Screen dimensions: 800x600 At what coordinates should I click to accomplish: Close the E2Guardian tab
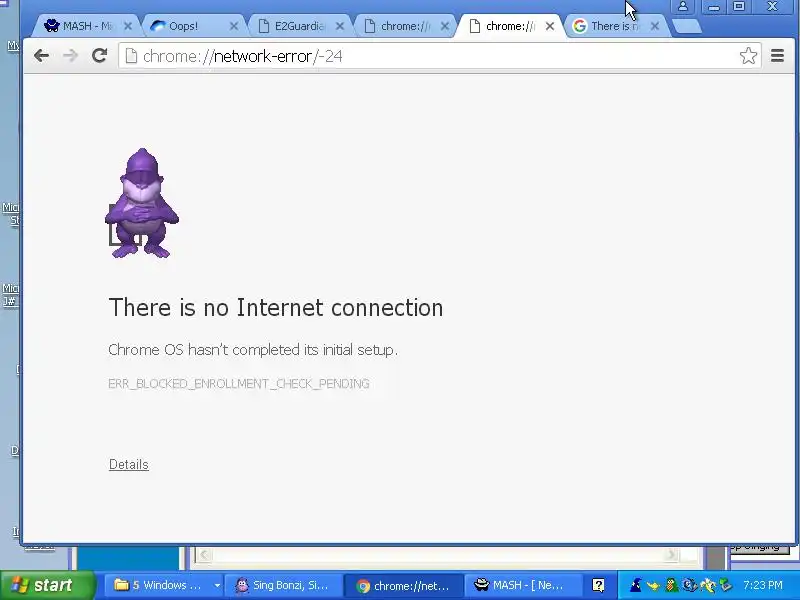[x=340, y=26]
